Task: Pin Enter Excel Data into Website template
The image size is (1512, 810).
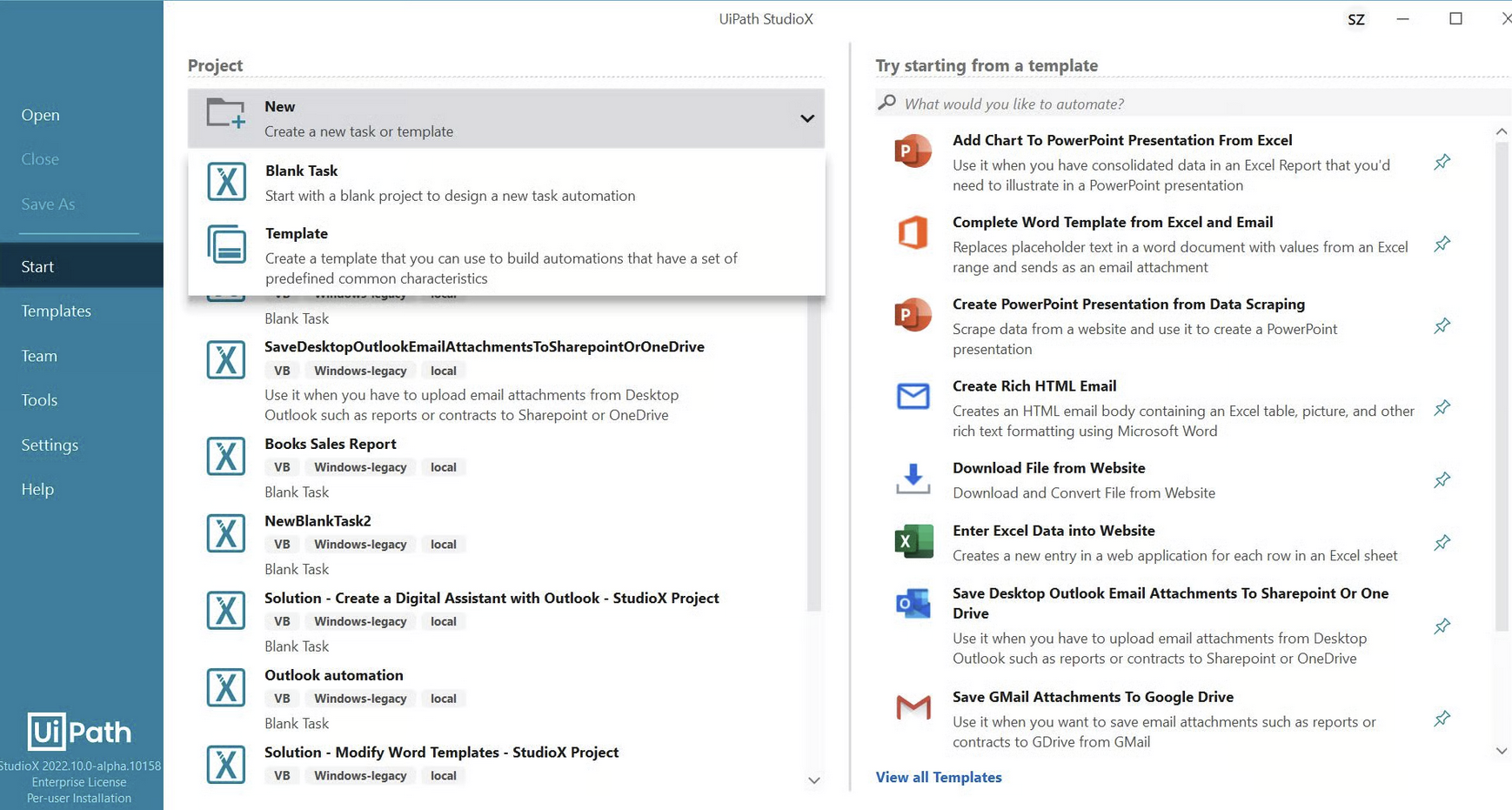Action: (x=1442, y=543)
